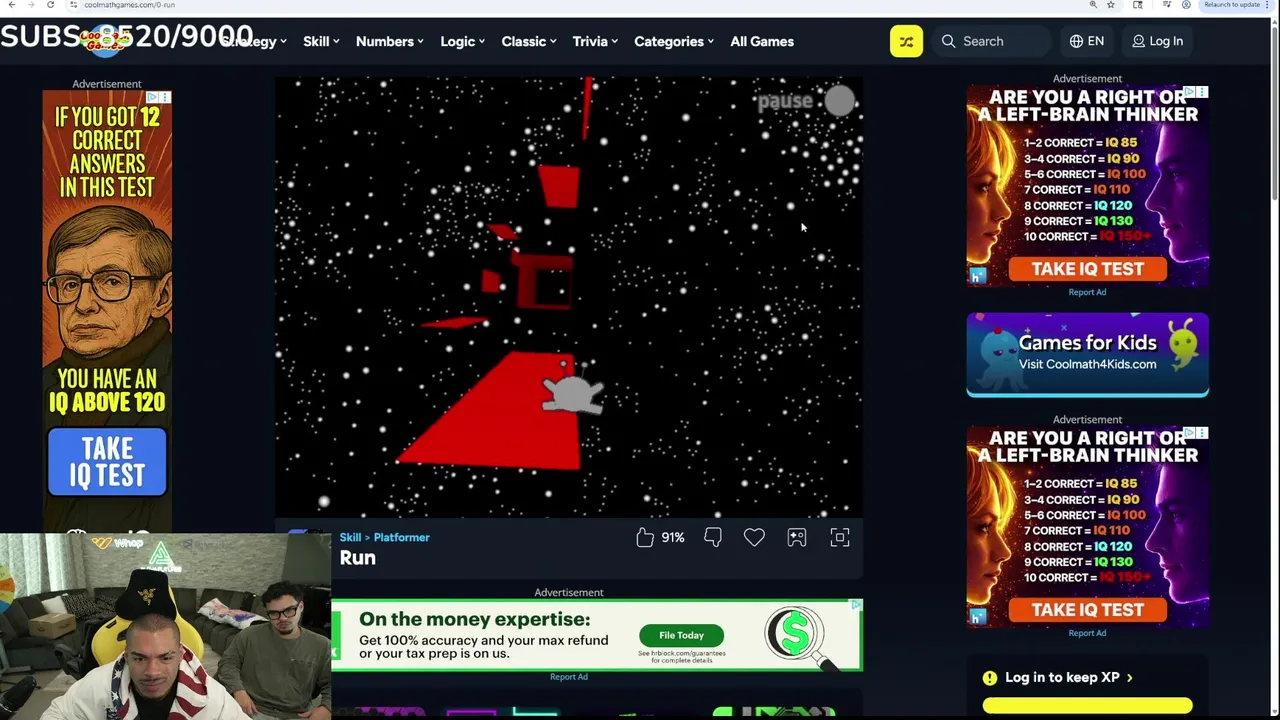Viewport: 1280px width, 720px height.
Task: Click the File Today button in ad
Action: click(681, 635)
